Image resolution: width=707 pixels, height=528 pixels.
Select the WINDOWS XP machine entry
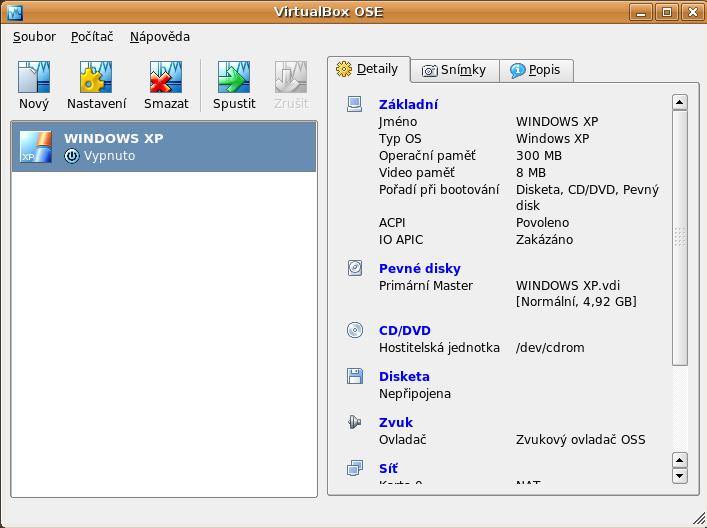[164, 147]
